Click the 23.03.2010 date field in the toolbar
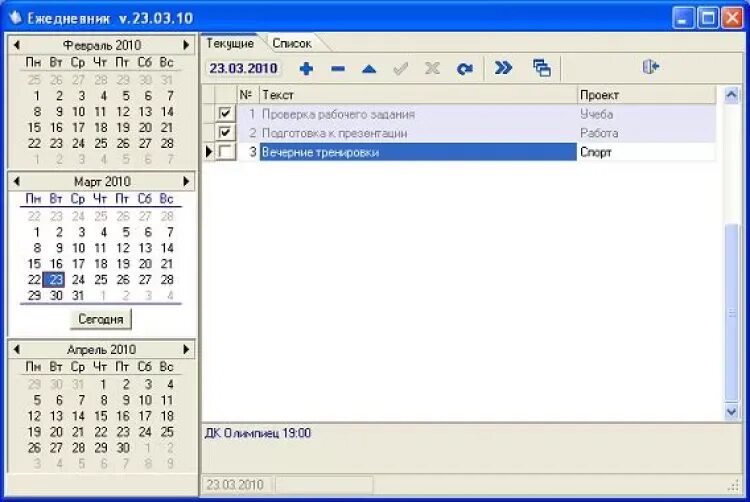The width and height of the screenshot is (750, 502). [x=243, y=68]
